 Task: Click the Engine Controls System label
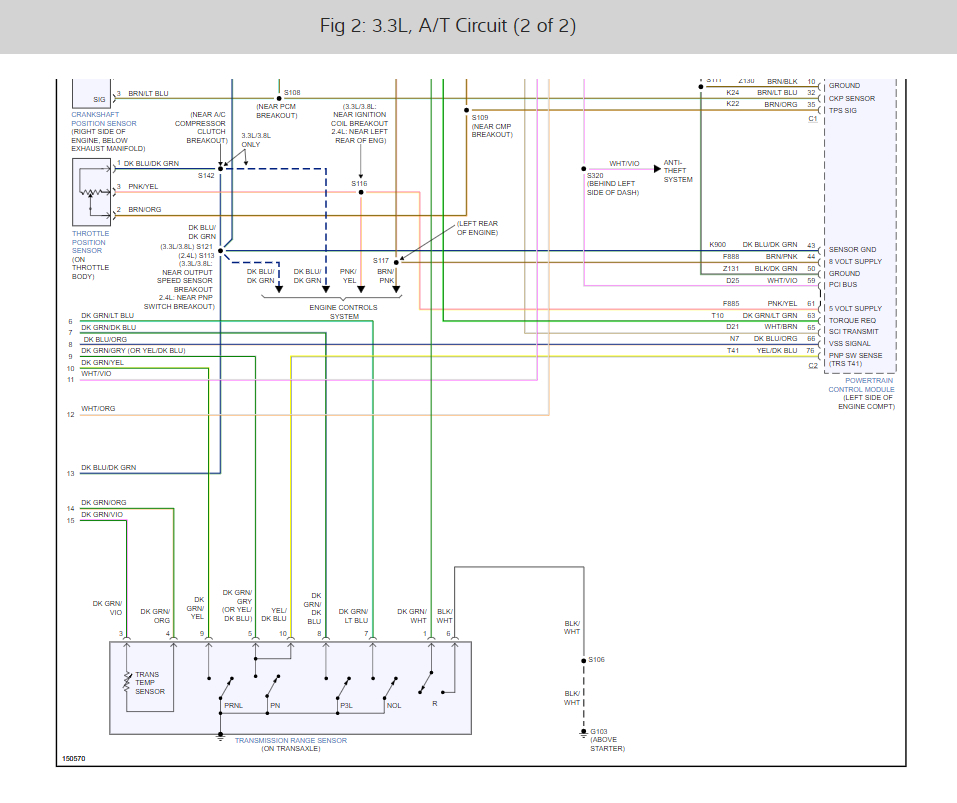click(x=344, y=312)
